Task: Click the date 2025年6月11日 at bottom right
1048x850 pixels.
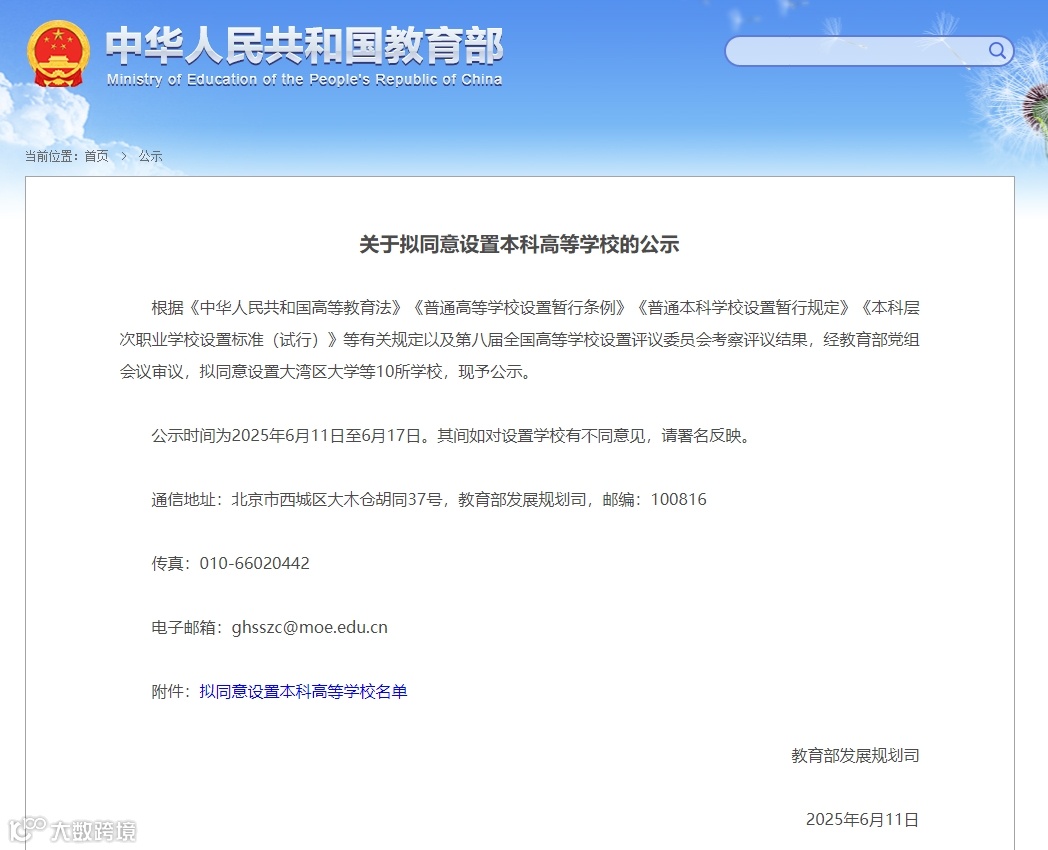Action: [862, 820]
